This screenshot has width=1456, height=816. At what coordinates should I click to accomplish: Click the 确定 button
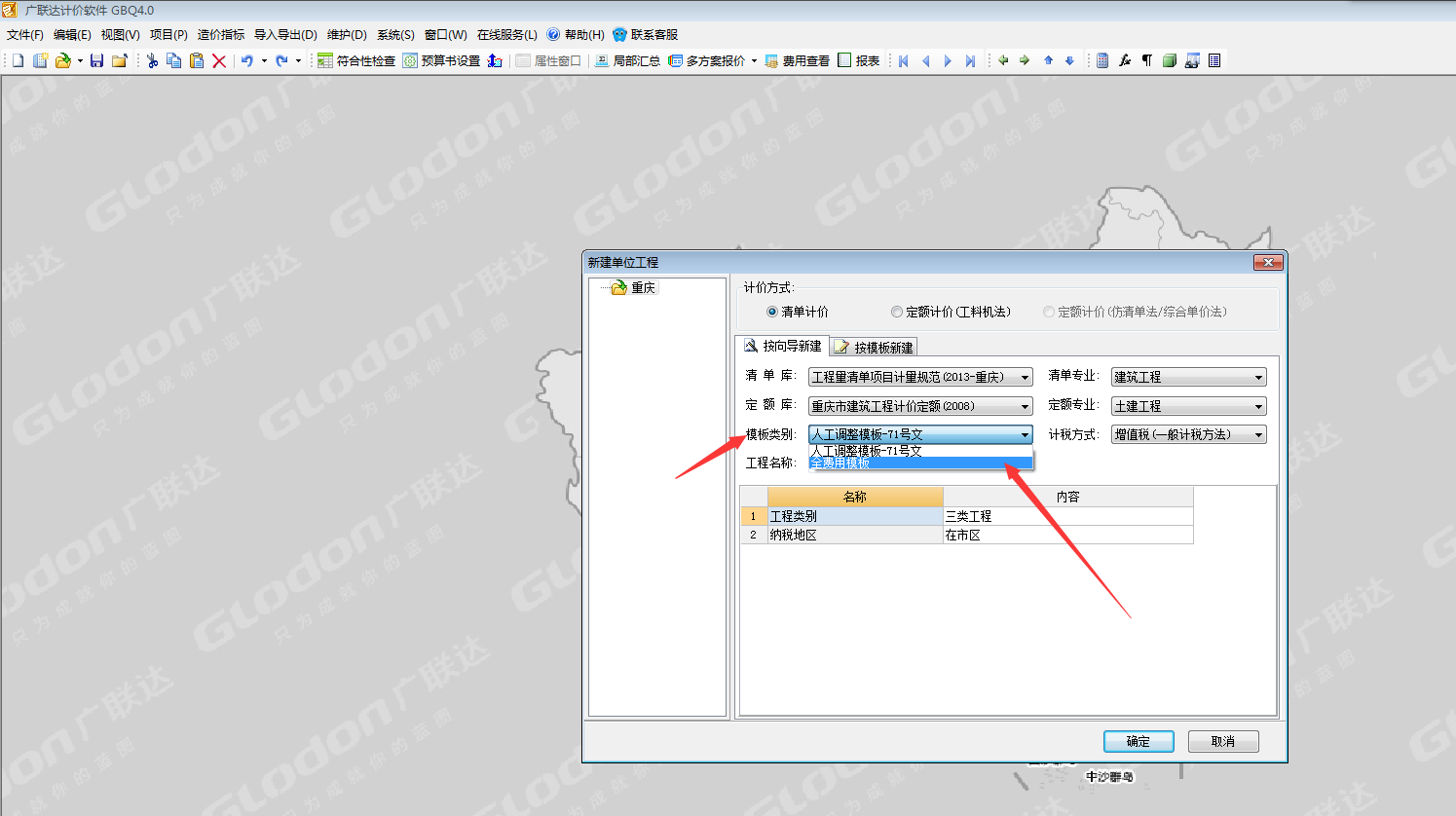[1139, 741]
